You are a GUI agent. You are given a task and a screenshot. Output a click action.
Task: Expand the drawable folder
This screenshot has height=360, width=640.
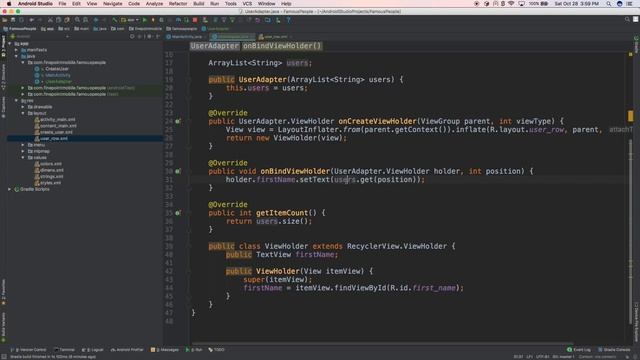(23, 107)
